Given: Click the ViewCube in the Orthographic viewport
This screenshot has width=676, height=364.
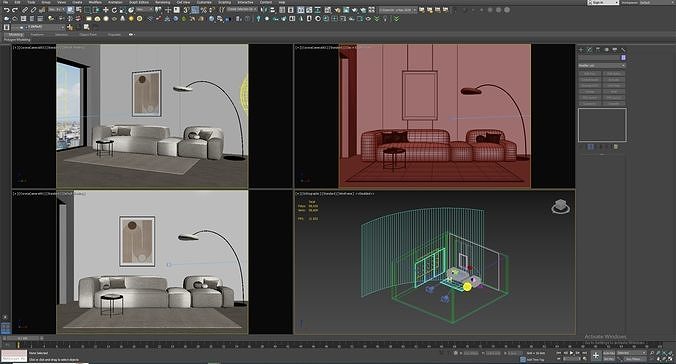Looking at the screenshot, I should [560, 207].
